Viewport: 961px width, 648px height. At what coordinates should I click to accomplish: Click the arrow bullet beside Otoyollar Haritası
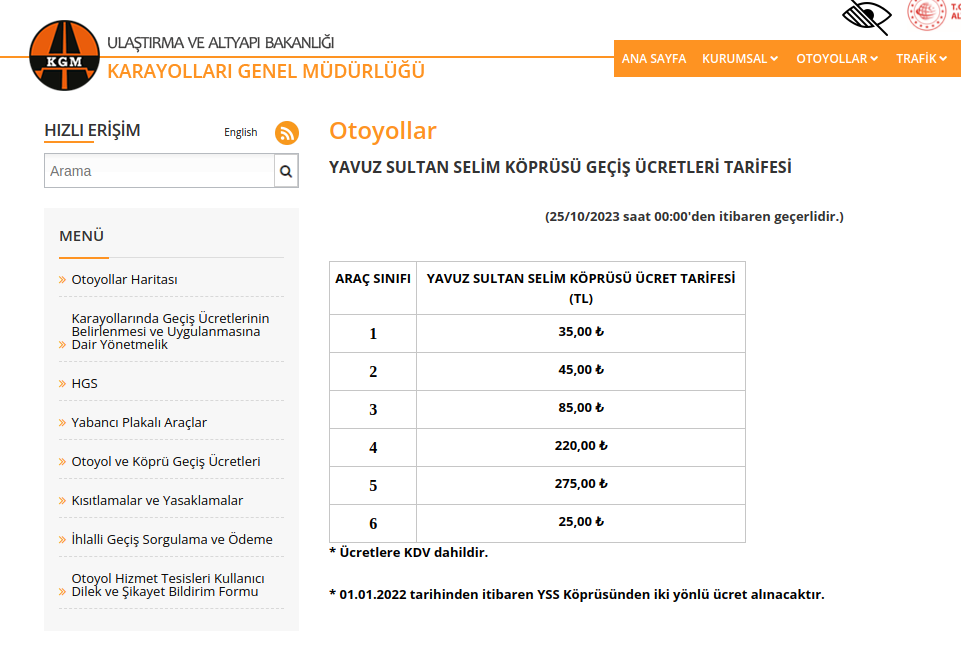point(63,280)
